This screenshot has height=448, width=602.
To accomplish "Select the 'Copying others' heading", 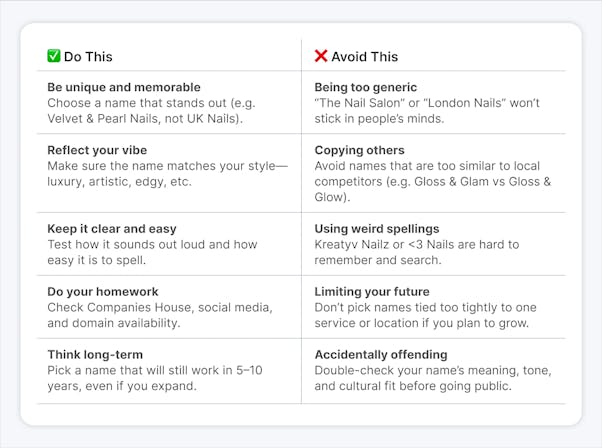I will click(x=359, y=150).
